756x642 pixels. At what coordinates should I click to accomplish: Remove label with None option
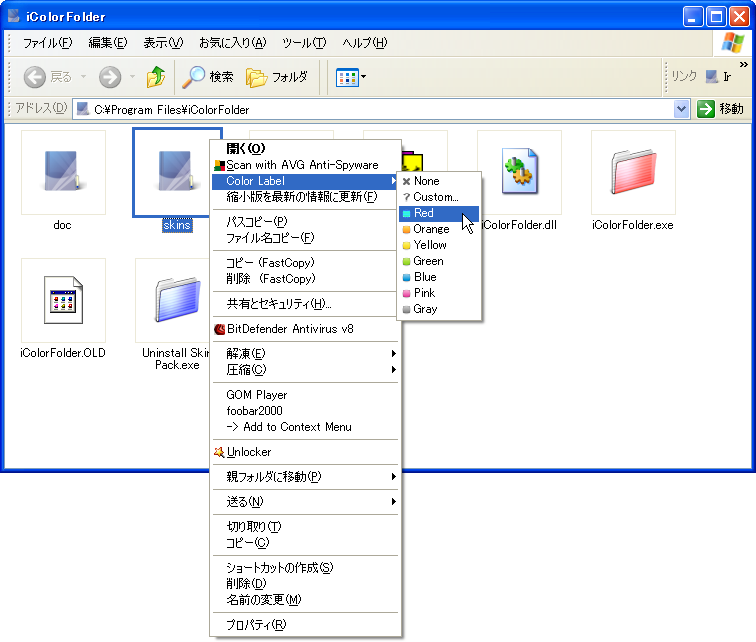click(x=439, y=181)
